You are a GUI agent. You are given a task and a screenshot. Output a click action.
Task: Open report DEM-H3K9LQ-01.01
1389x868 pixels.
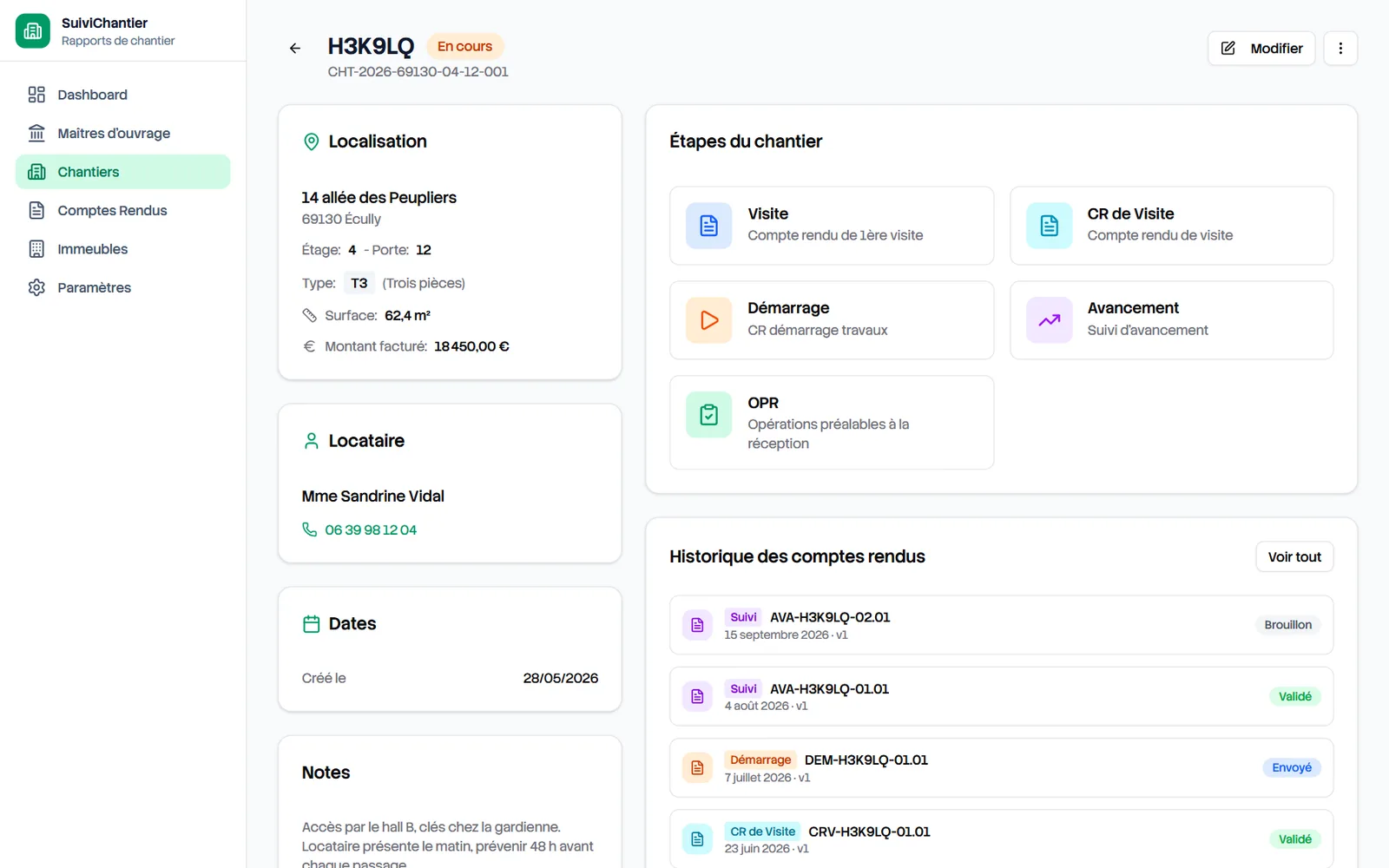(x=1002, y=768)
